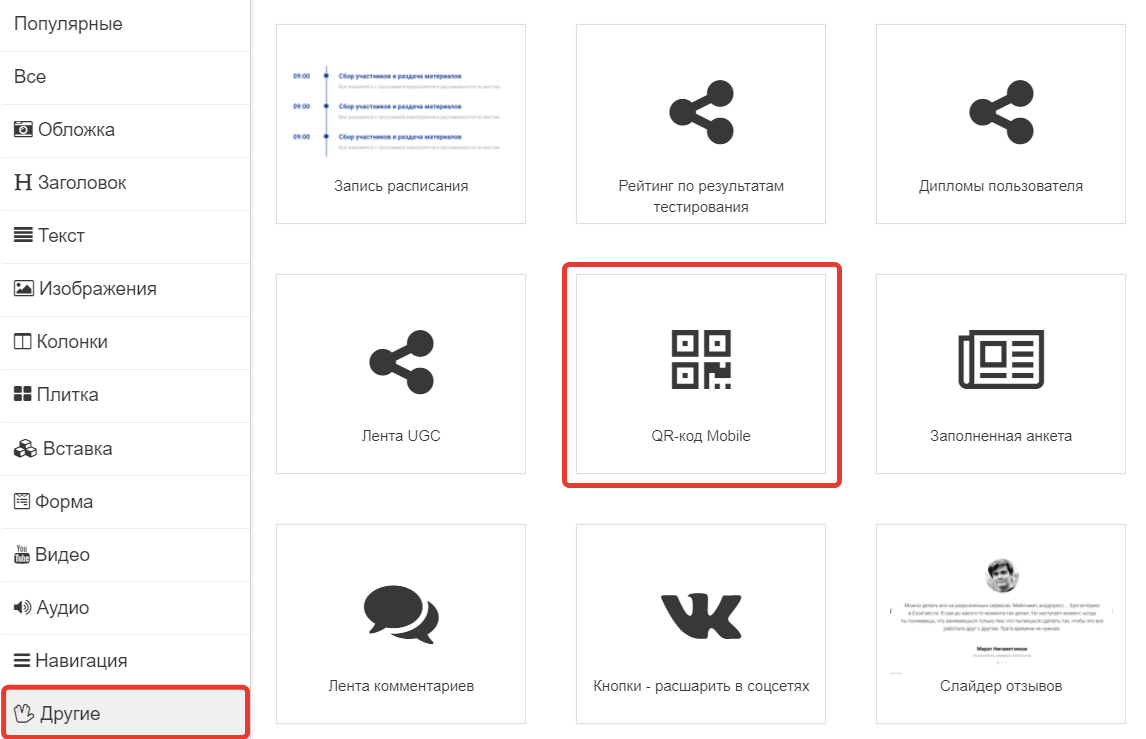Click share icon on Рейтинг по результатам тестирования
The width and height of the screenshot is (1146, 739).
(701, 112)
